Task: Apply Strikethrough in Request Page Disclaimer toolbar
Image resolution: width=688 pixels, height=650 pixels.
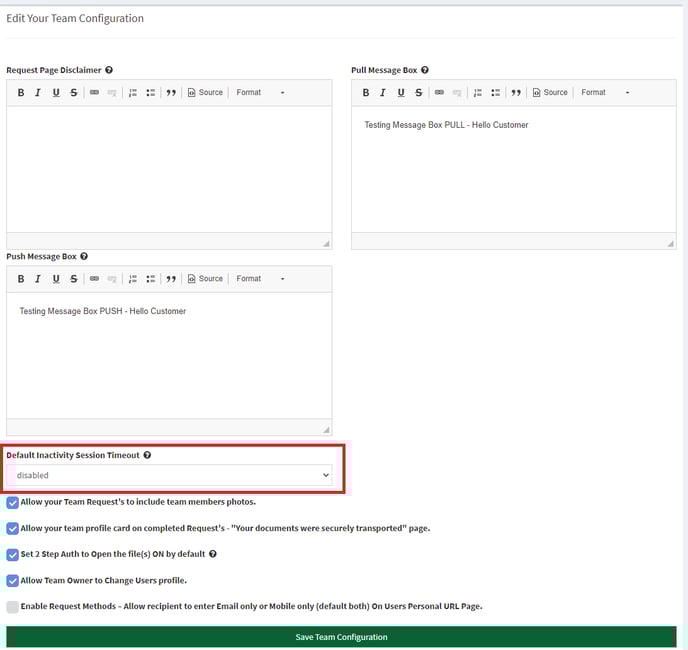Action: coord(74,93)
